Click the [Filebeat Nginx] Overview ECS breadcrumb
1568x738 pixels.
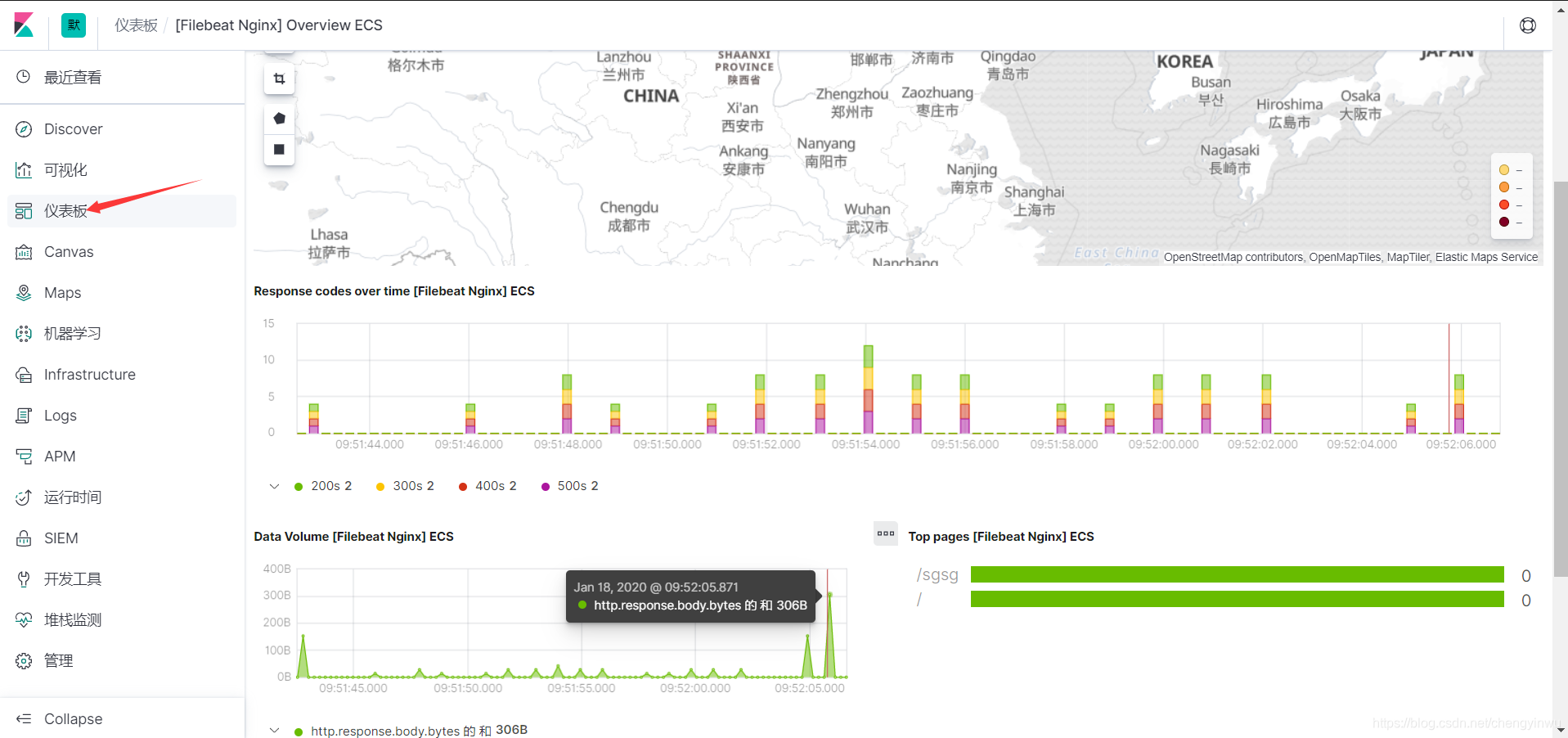[279, 25]
